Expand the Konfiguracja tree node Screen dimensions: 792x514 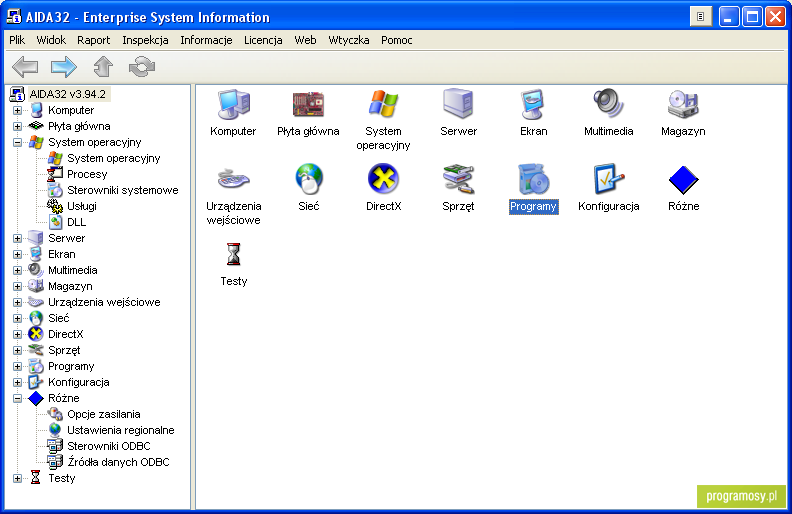(x=17, y=382)
